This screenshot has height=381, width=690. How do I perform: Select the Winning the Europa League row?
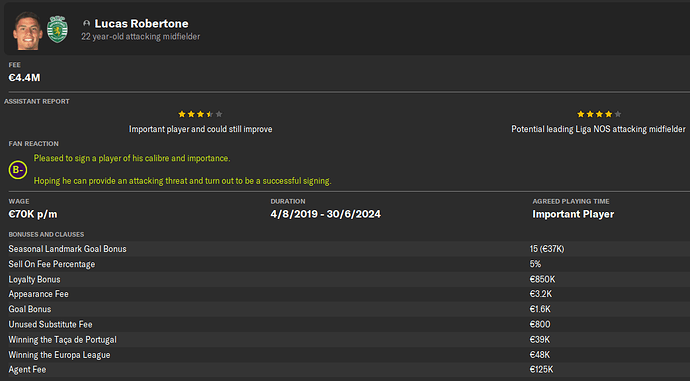345,355
